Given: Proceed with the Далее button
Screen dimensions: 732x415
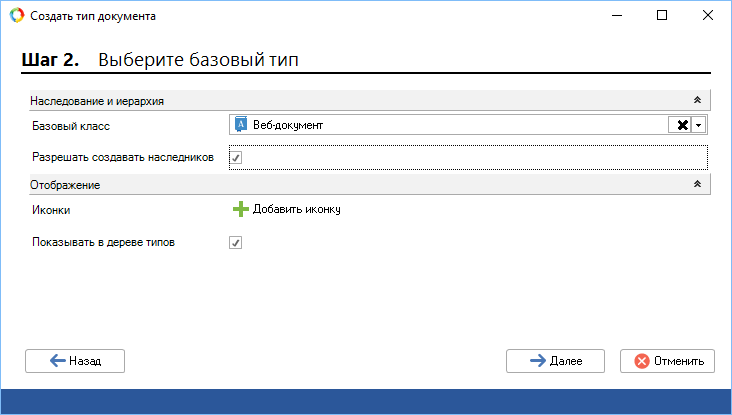Looking at the screenshot, I should click(x=556, y=361).
